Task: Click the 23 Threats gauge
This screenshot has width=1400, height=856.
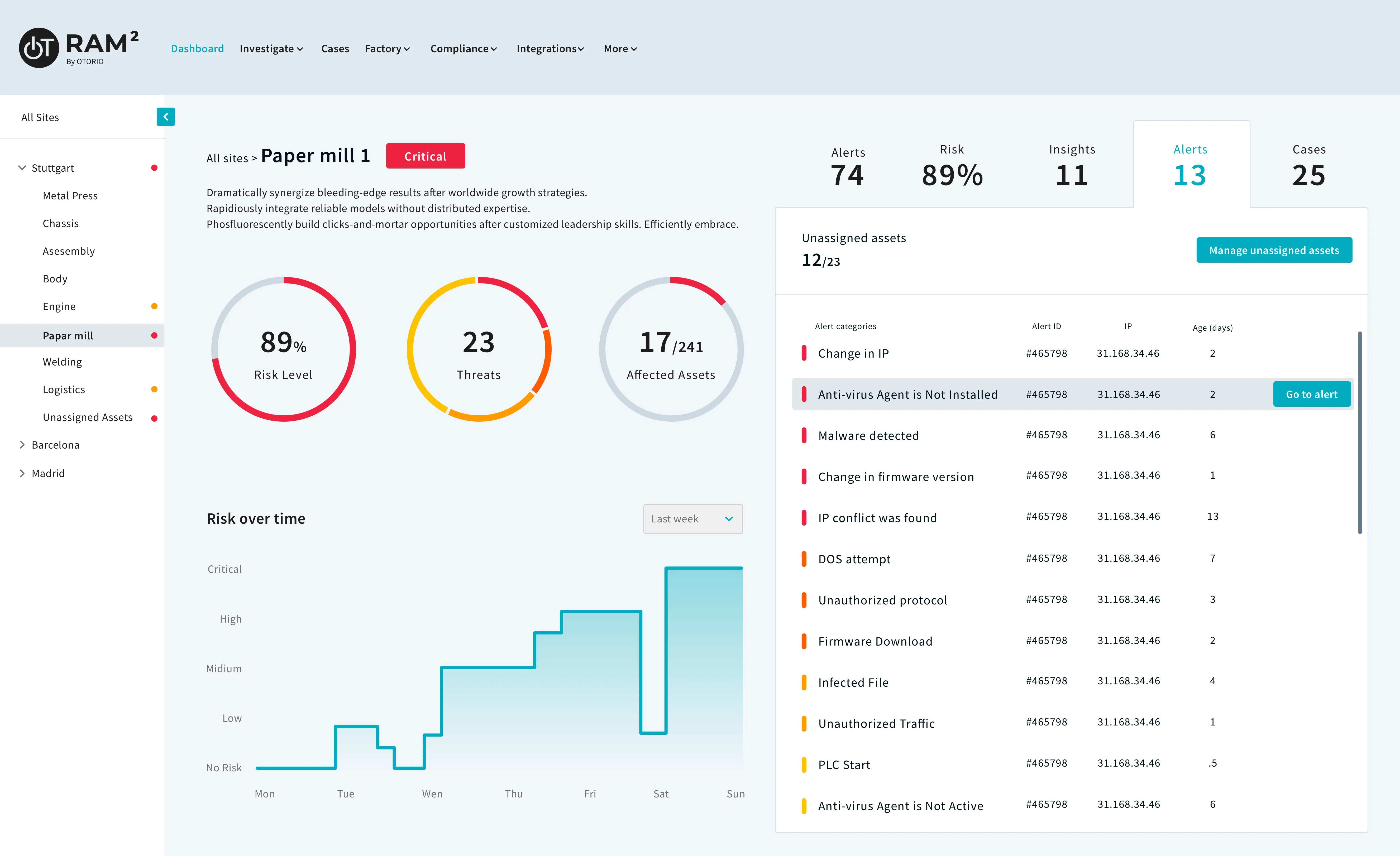Action: click(x=479, y=349)
